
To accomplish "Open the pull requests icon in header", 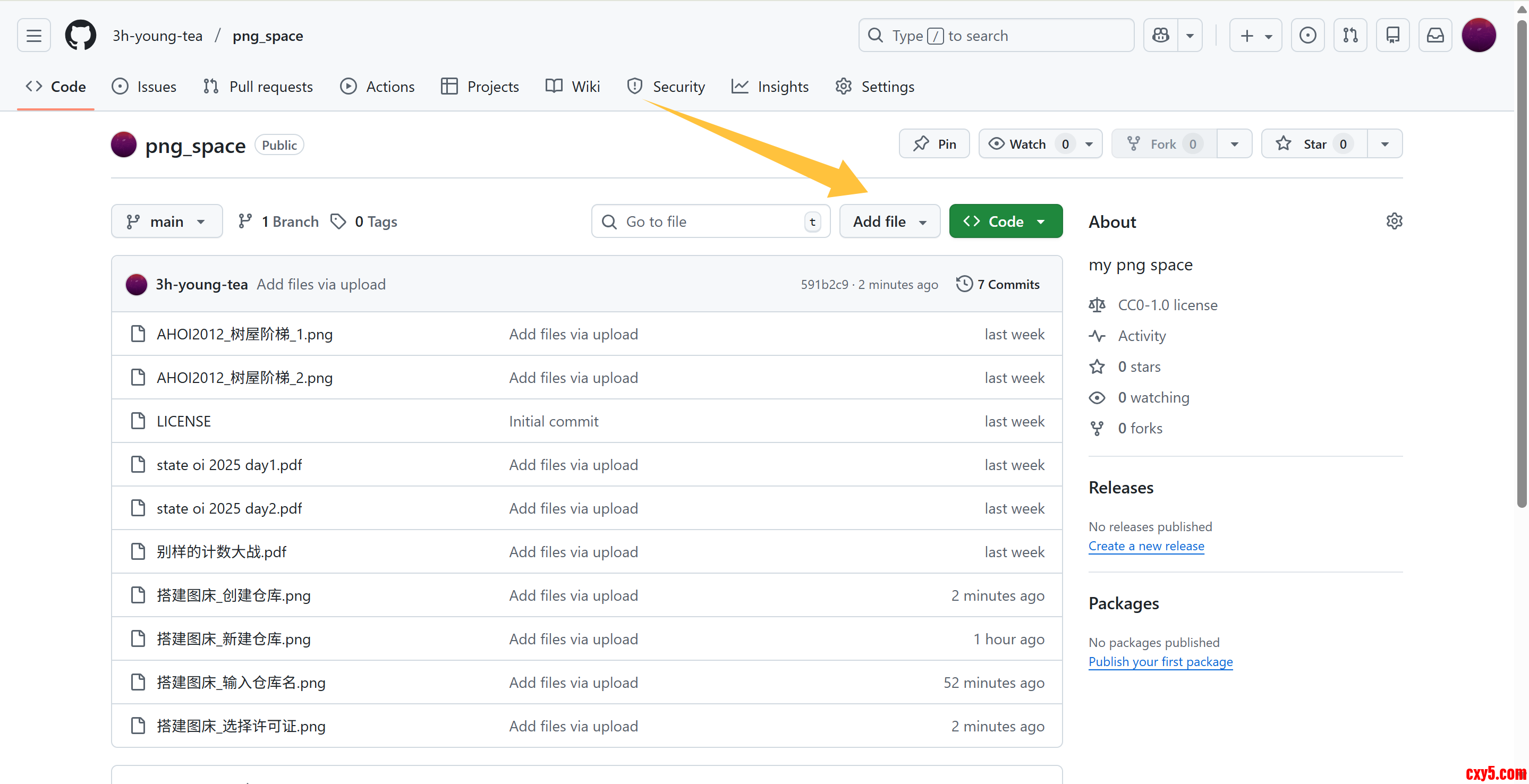I will tap(1350, 36).
